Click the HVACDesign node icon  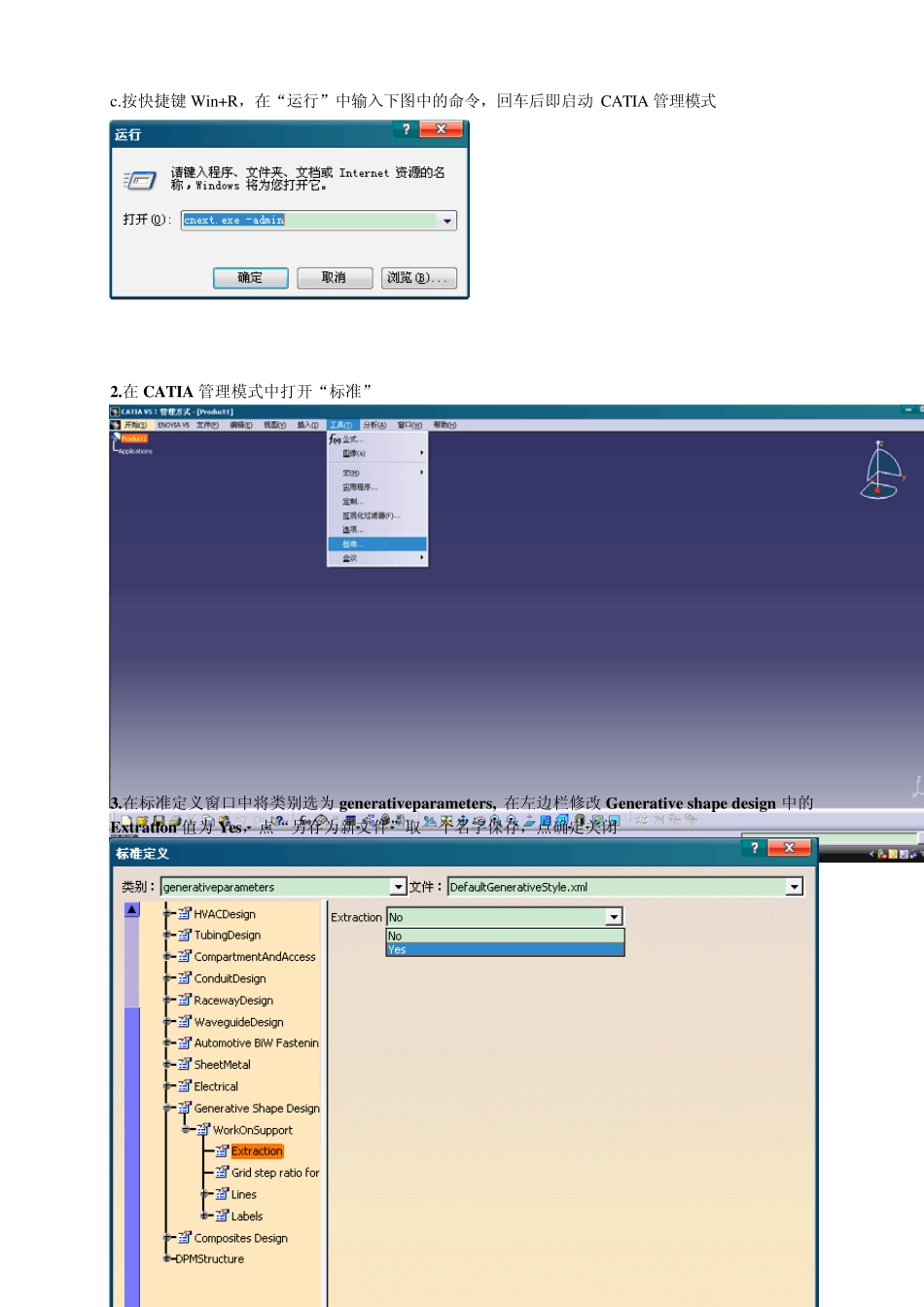[185, 913]
